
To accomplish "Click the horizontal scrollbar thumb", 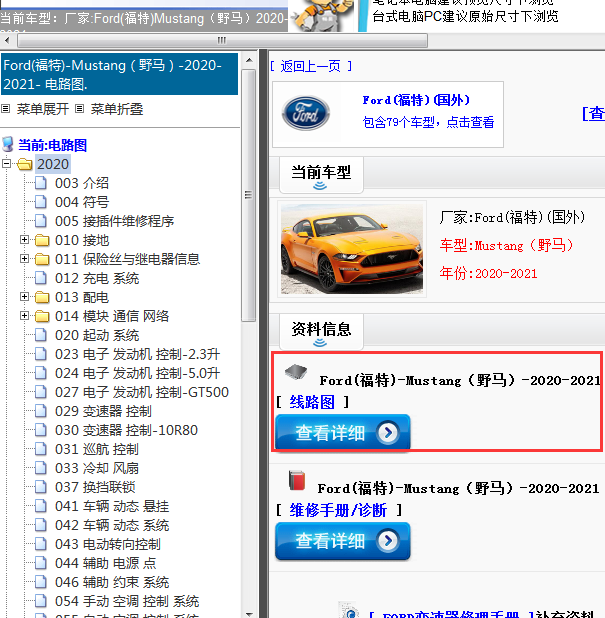I will (x=222, y=40).
